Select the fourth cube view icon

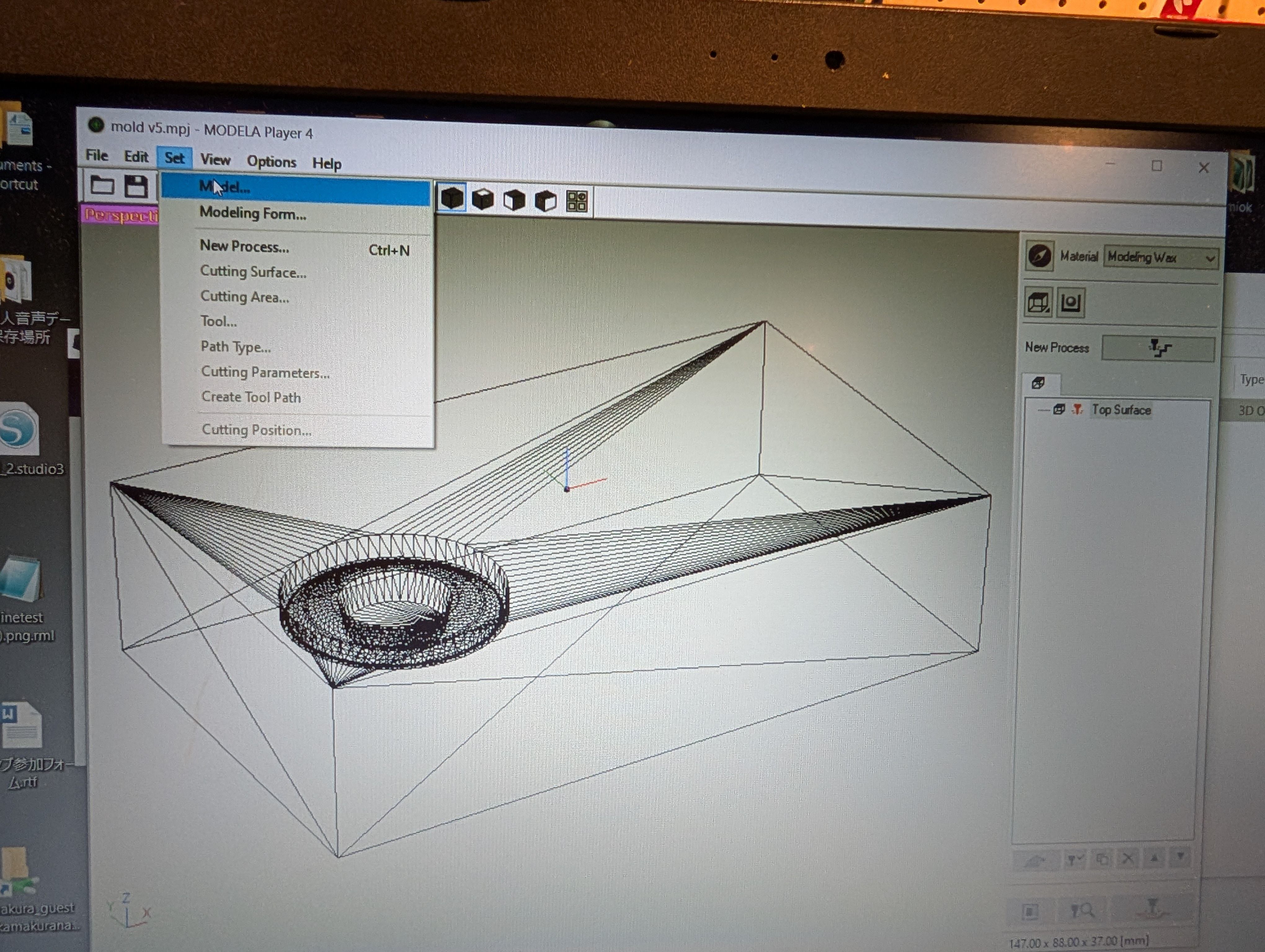(x=545, y=201)
